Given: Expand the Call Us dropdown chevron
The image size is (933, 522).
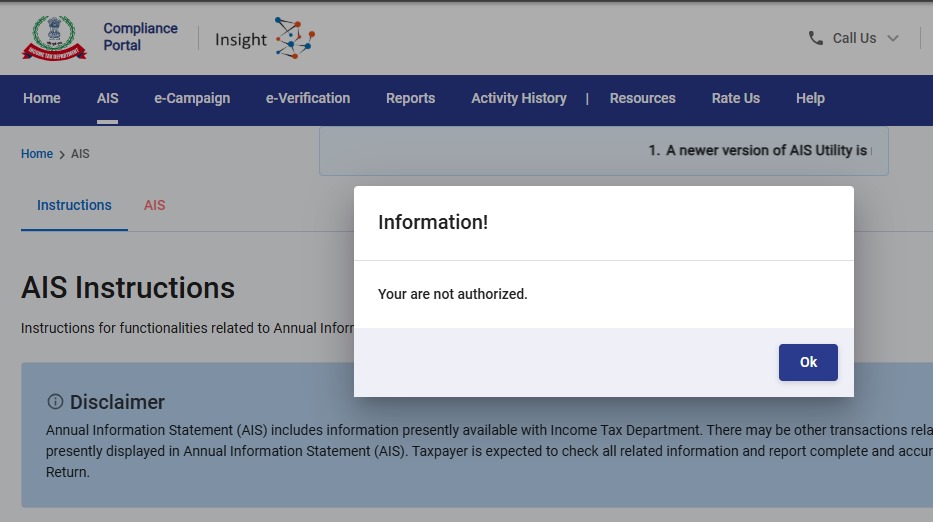Looking at the screenshot, I should tap(893, 38).
